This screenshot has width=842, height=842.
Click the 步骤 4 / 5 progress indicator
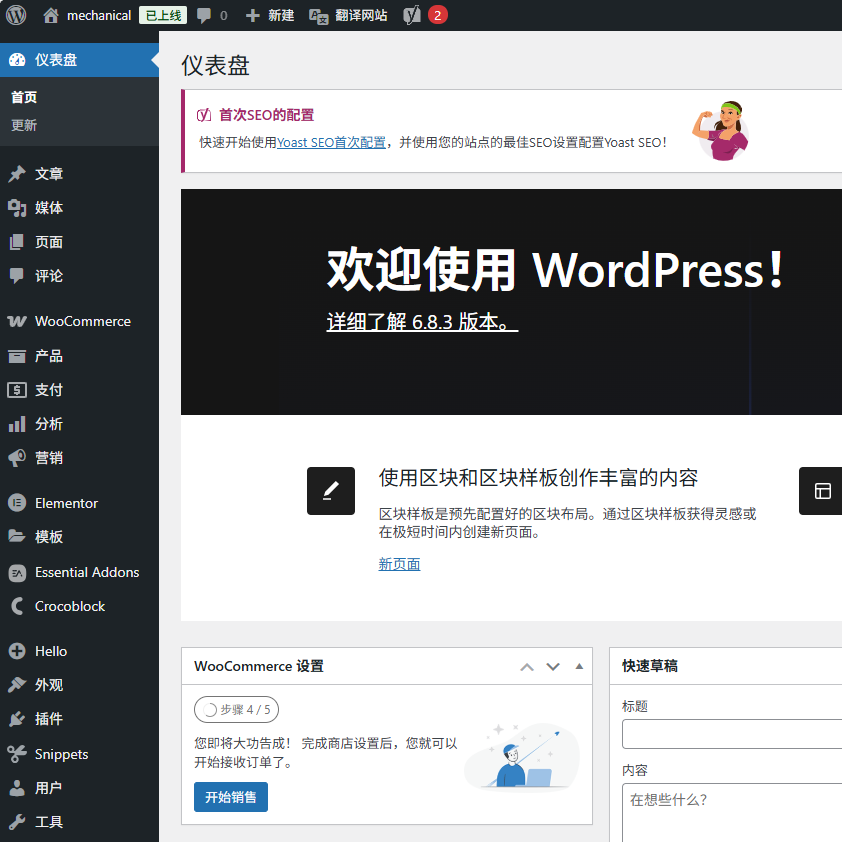click(236, 710)
